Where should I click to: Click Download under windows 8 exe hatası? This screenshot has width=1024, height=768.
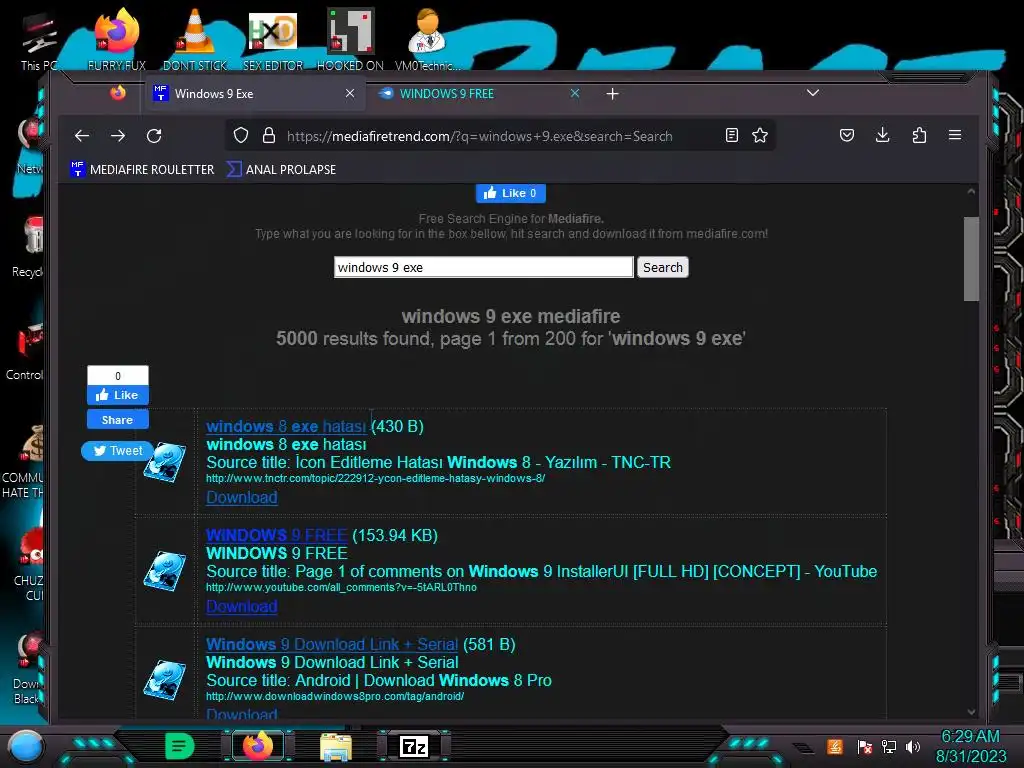(x=242, y=497)
